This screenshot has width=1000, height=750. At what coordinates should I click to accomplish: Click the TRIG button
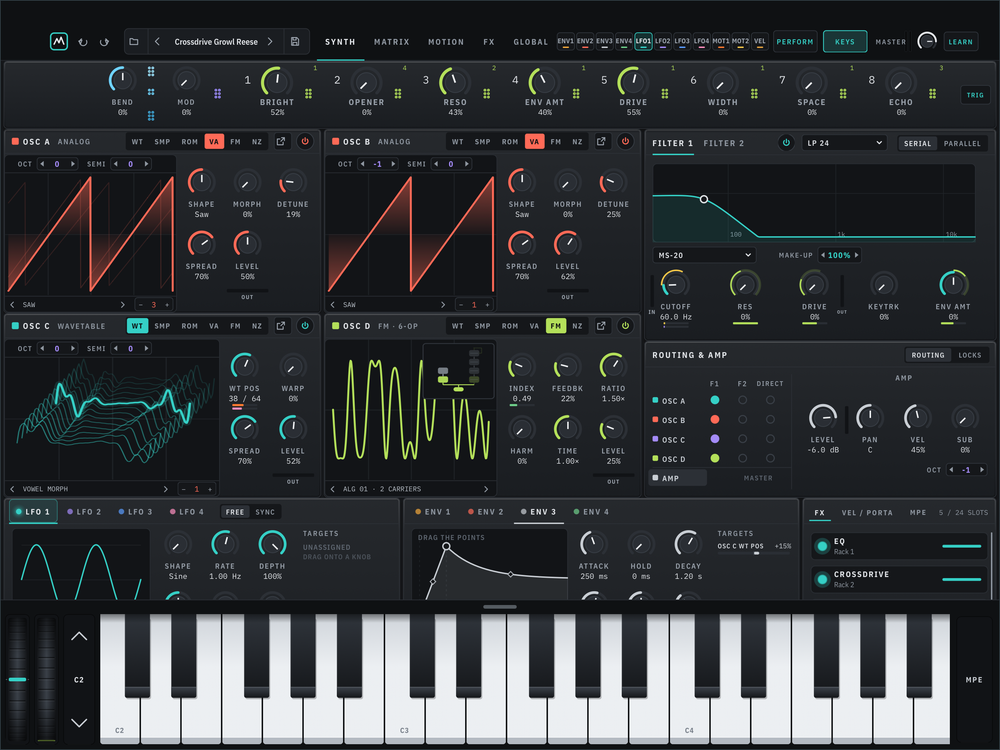click(x=975, y=95)
